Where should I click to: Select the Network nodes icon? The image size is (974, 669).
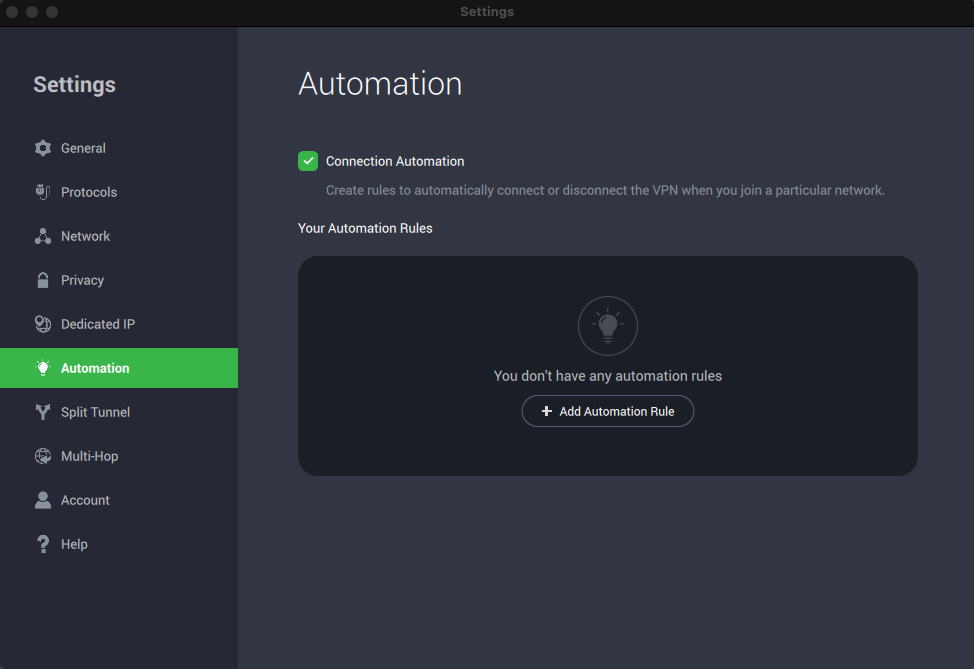[x=43, y=236]
